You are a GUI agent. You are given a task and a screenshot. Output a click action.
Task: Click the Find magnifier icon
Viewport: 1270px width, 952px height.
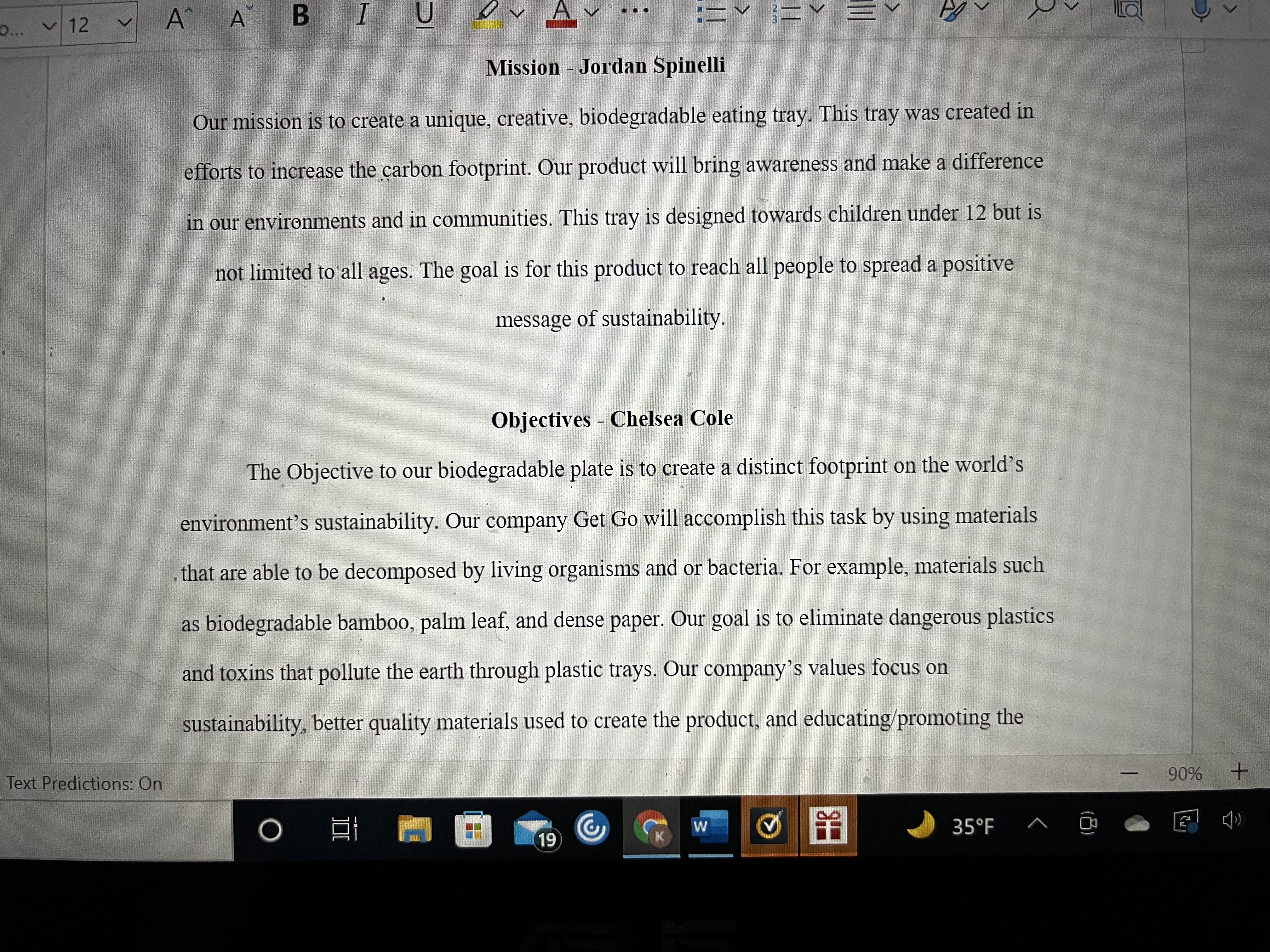pyautogui.click(x=1042, y=8)
